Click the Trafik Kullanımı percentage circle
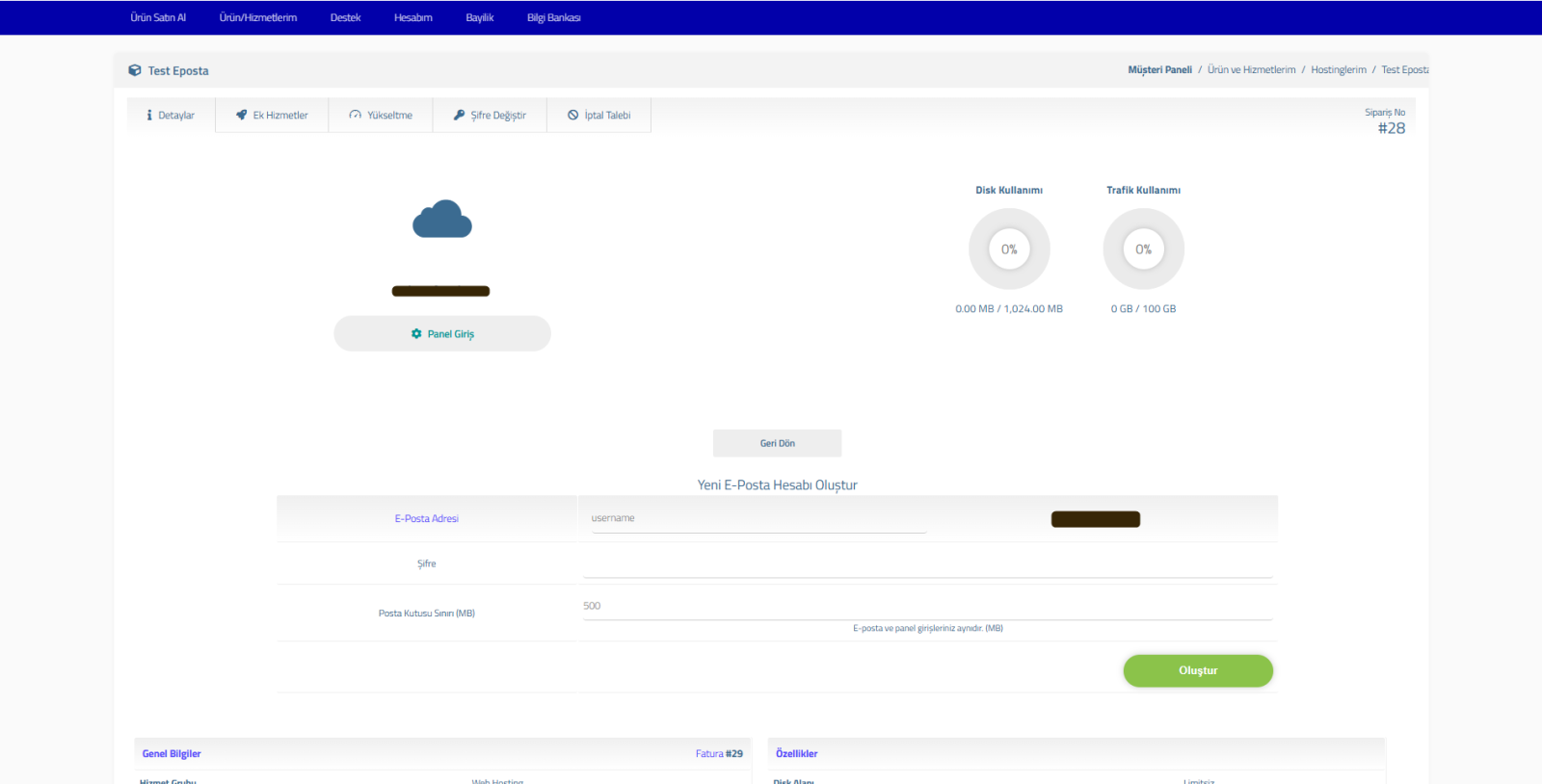The image size is (1542, 784). [1143, 249]
